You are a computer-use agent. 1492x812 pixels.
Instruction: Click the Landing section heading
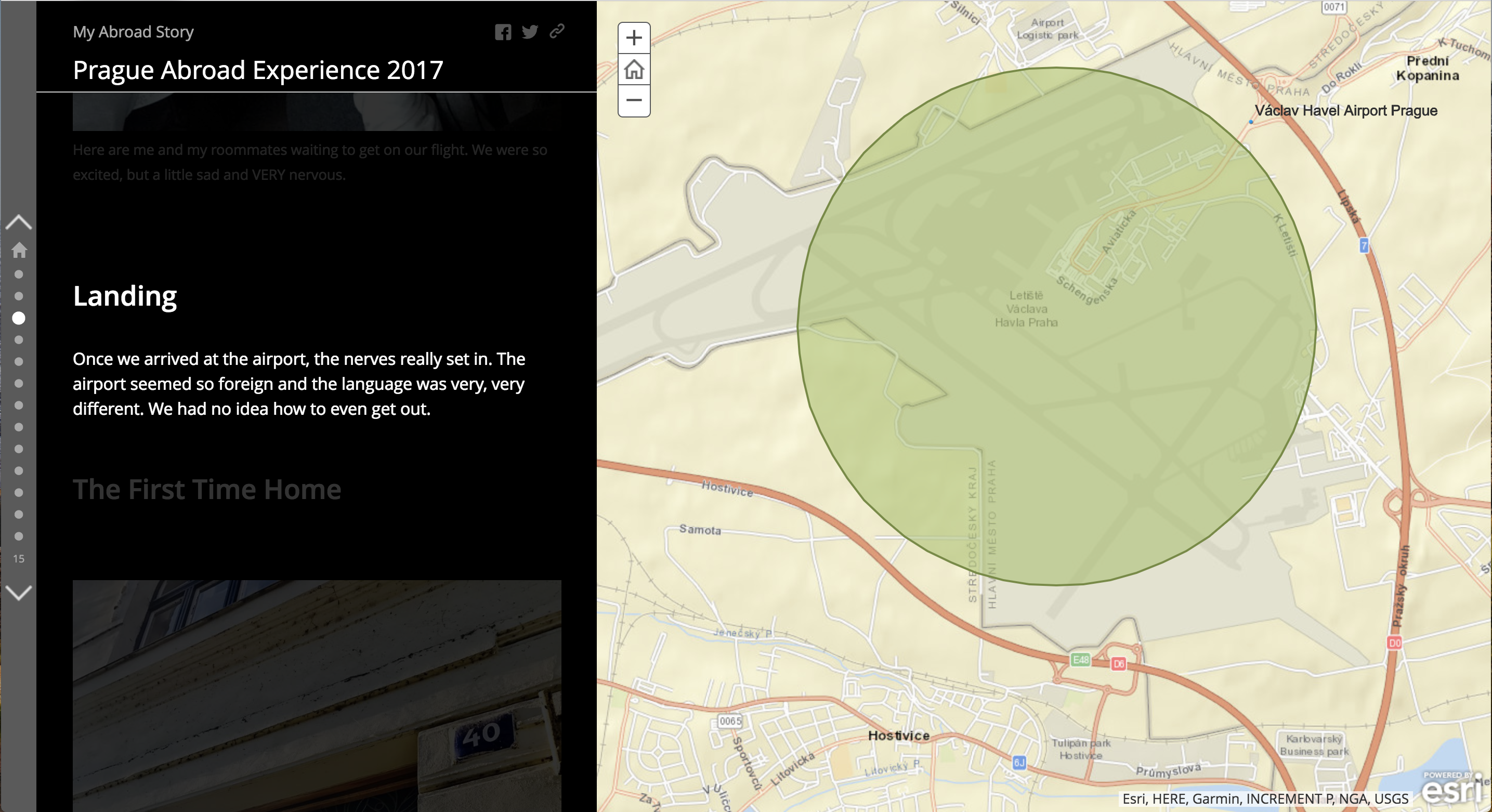(x=125, y=296)
